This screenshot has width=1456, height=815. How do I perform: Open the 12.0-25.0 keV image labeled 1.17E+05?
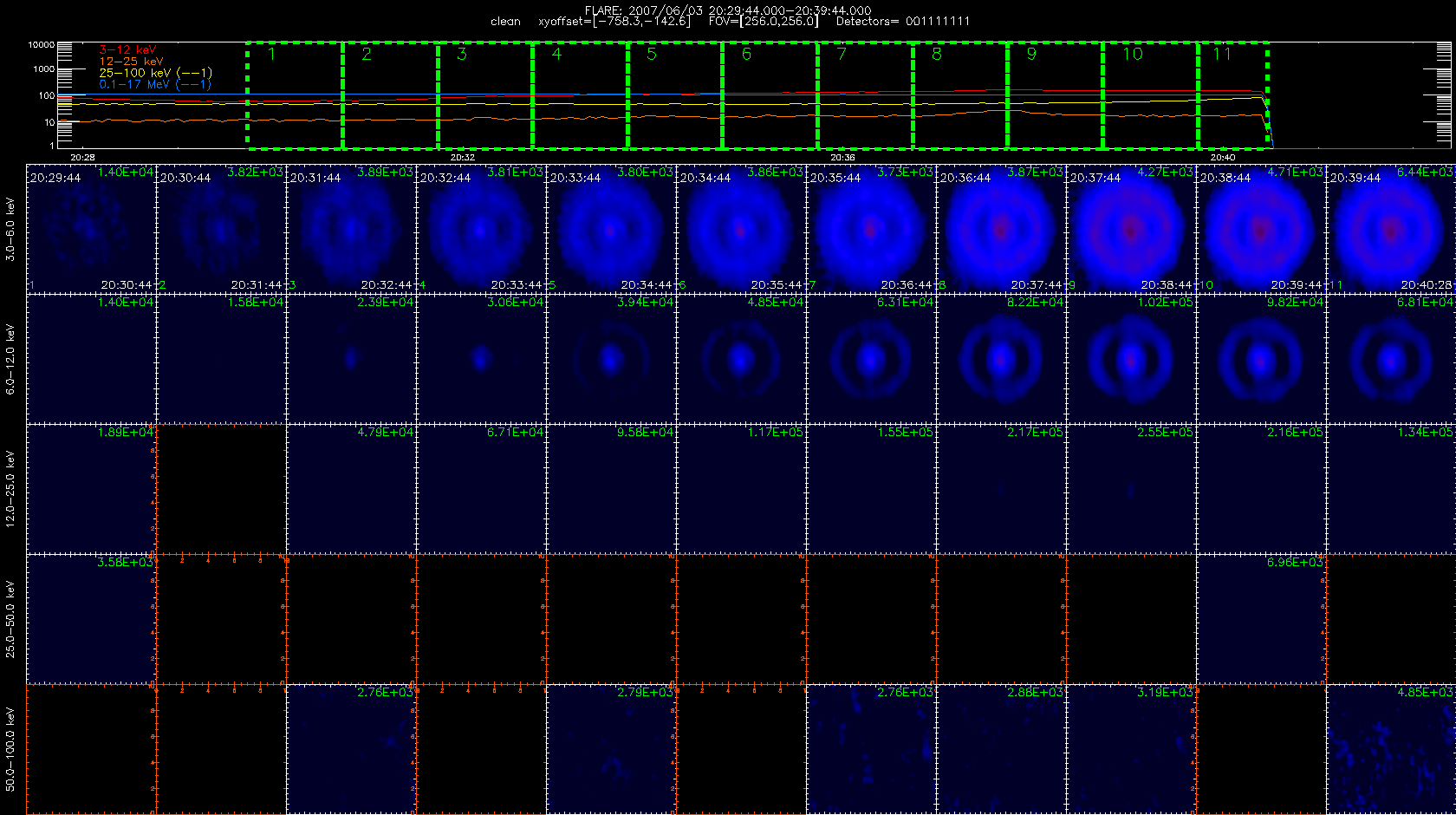click(x=741, y=489)
